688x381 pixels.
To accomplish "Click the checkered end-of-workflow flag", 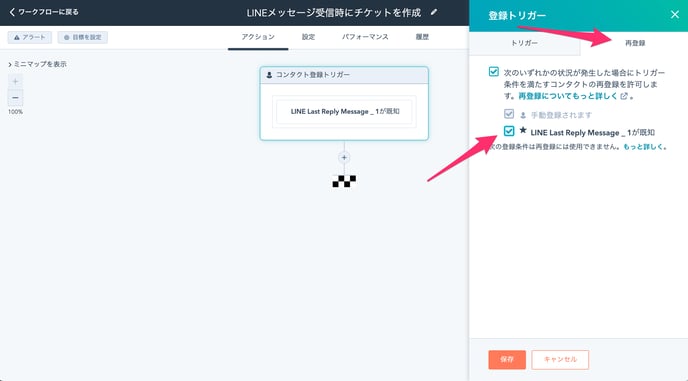I will 344,181.
